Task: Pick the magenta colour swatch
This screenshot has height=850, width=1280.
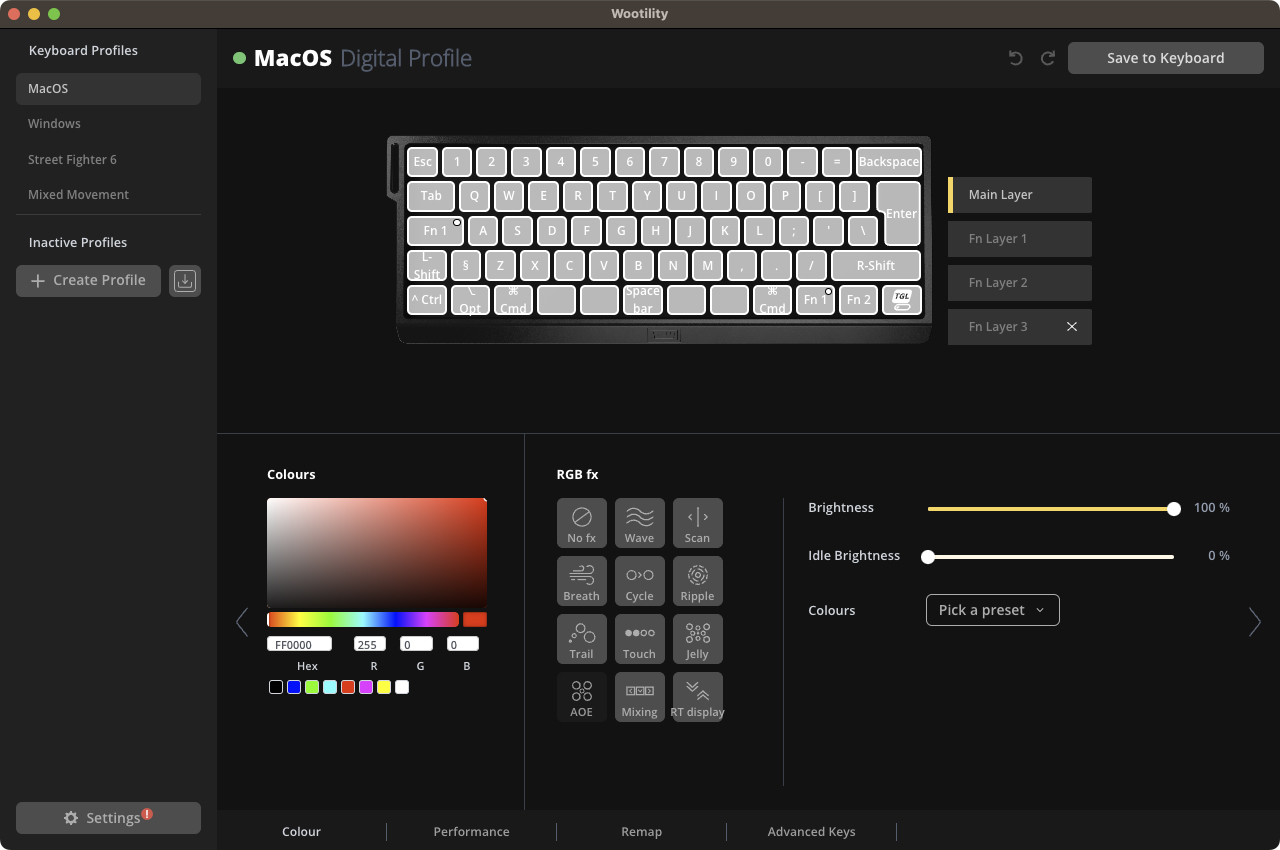Action: 366,687
